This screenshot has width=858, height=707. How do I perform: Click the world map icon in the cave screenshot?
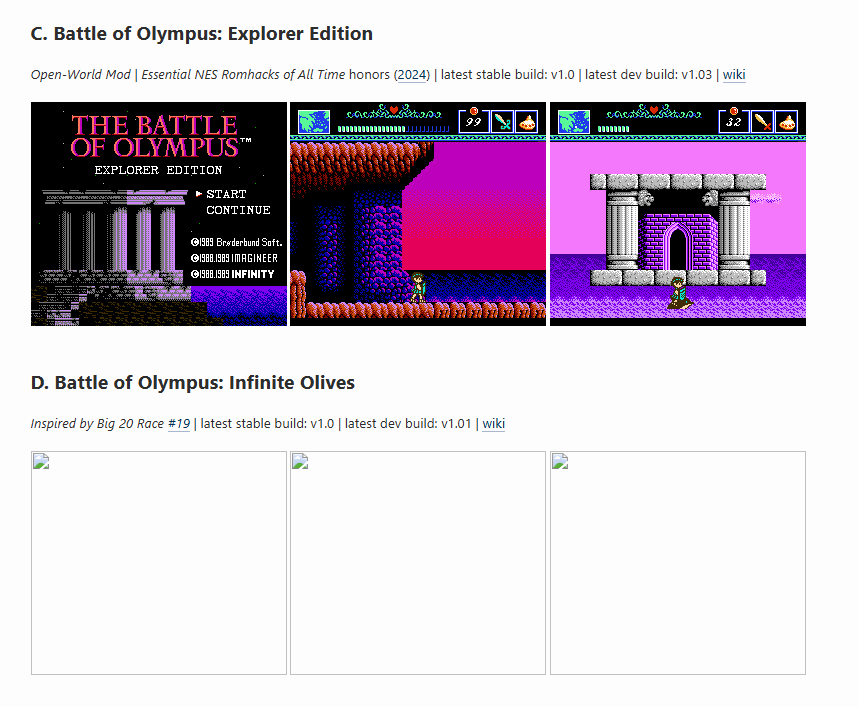coord(313,121)
